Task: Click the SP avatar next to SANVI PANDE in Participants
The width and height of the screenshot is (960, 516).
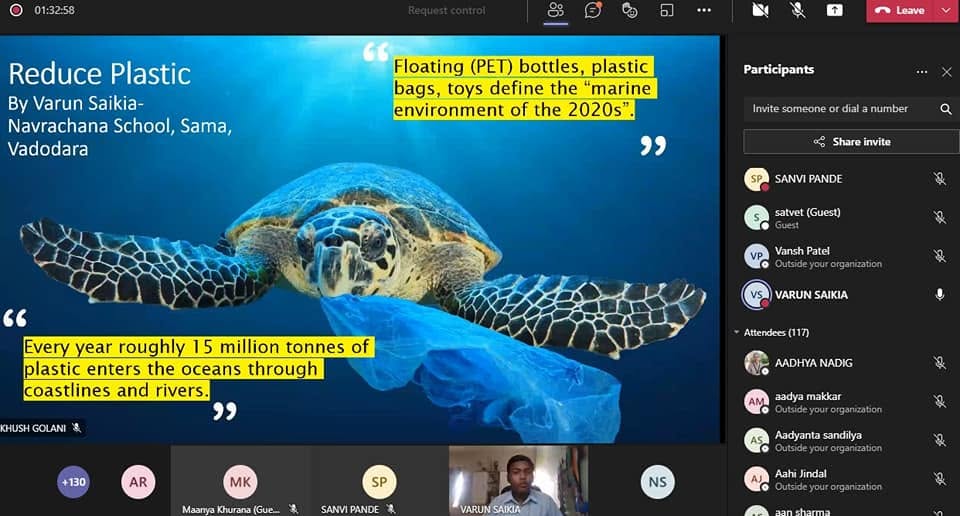Action: [x=756, y=179]
